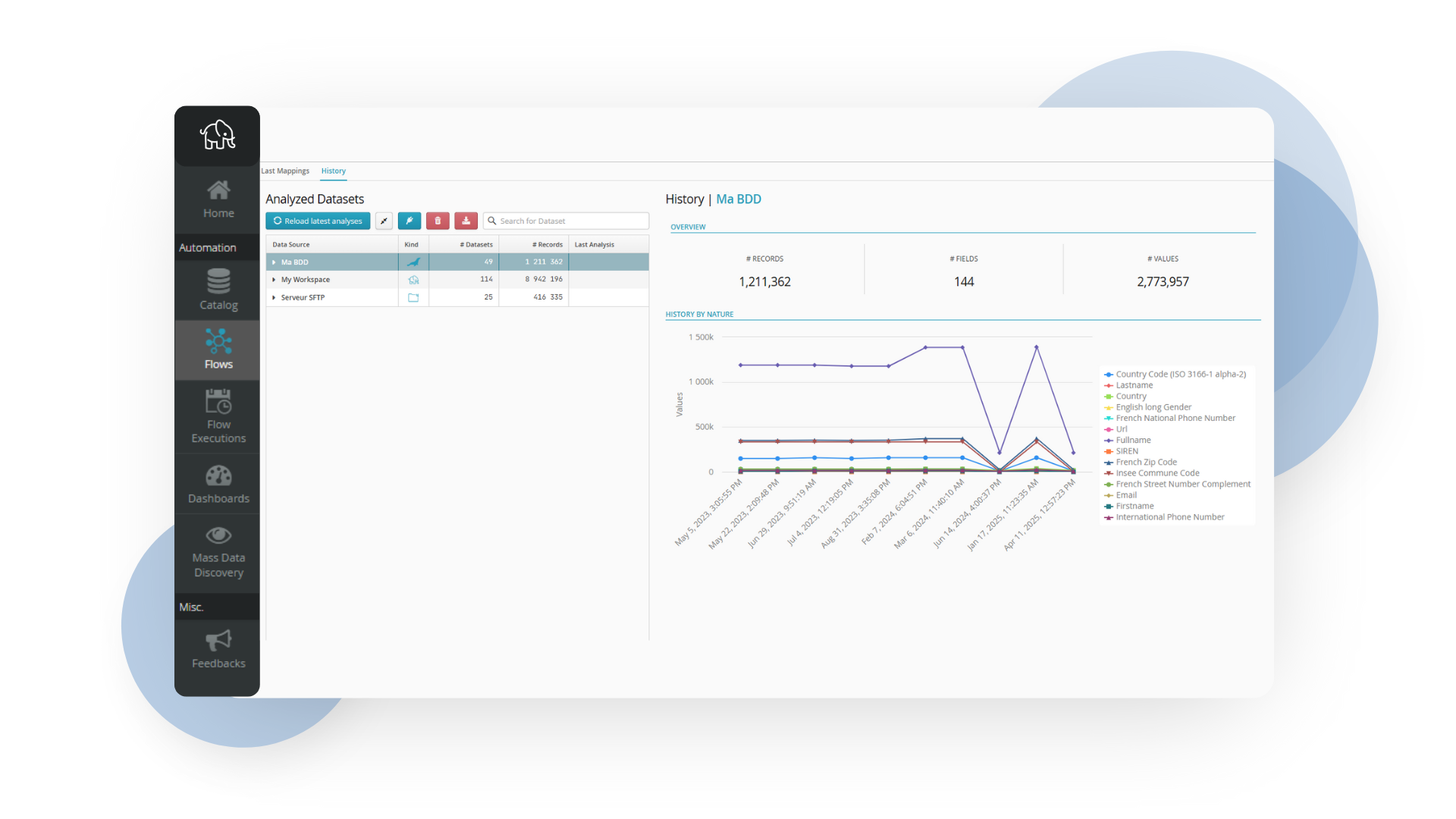The image size is (1456, 819).
Task: Click the May 5, 2023 x-axis label
Action: [708, 513]
